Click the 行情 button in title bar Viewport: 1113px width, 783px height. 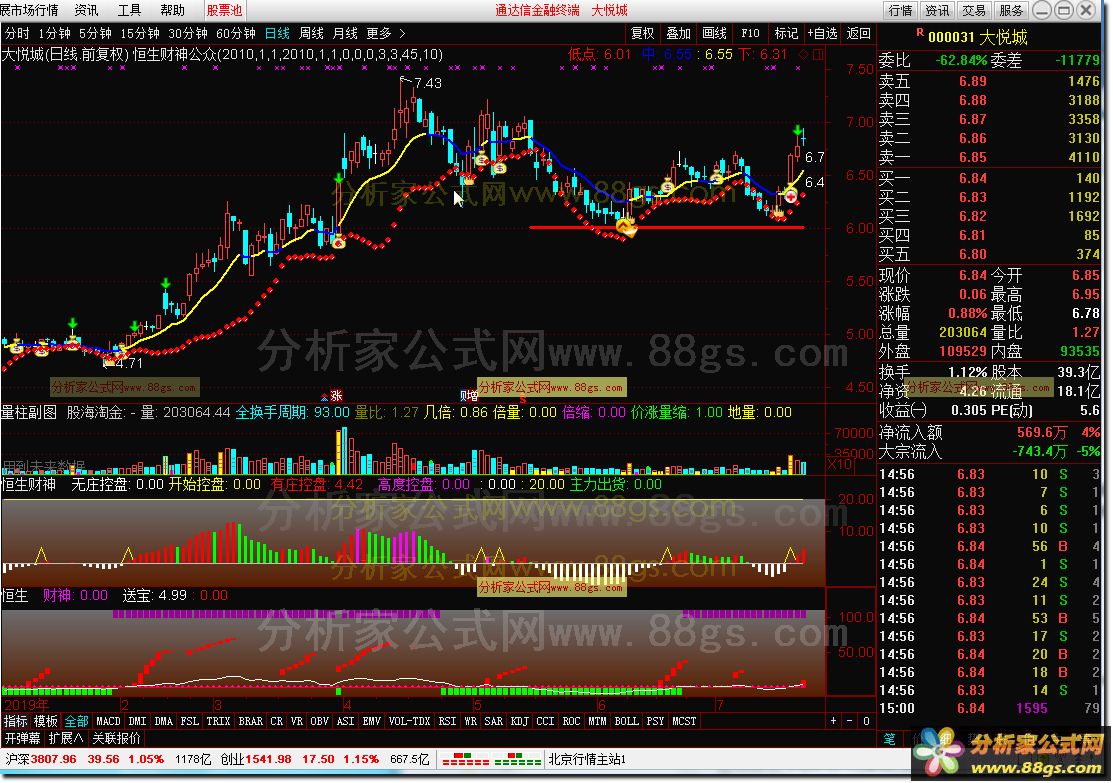coord(901,10)
